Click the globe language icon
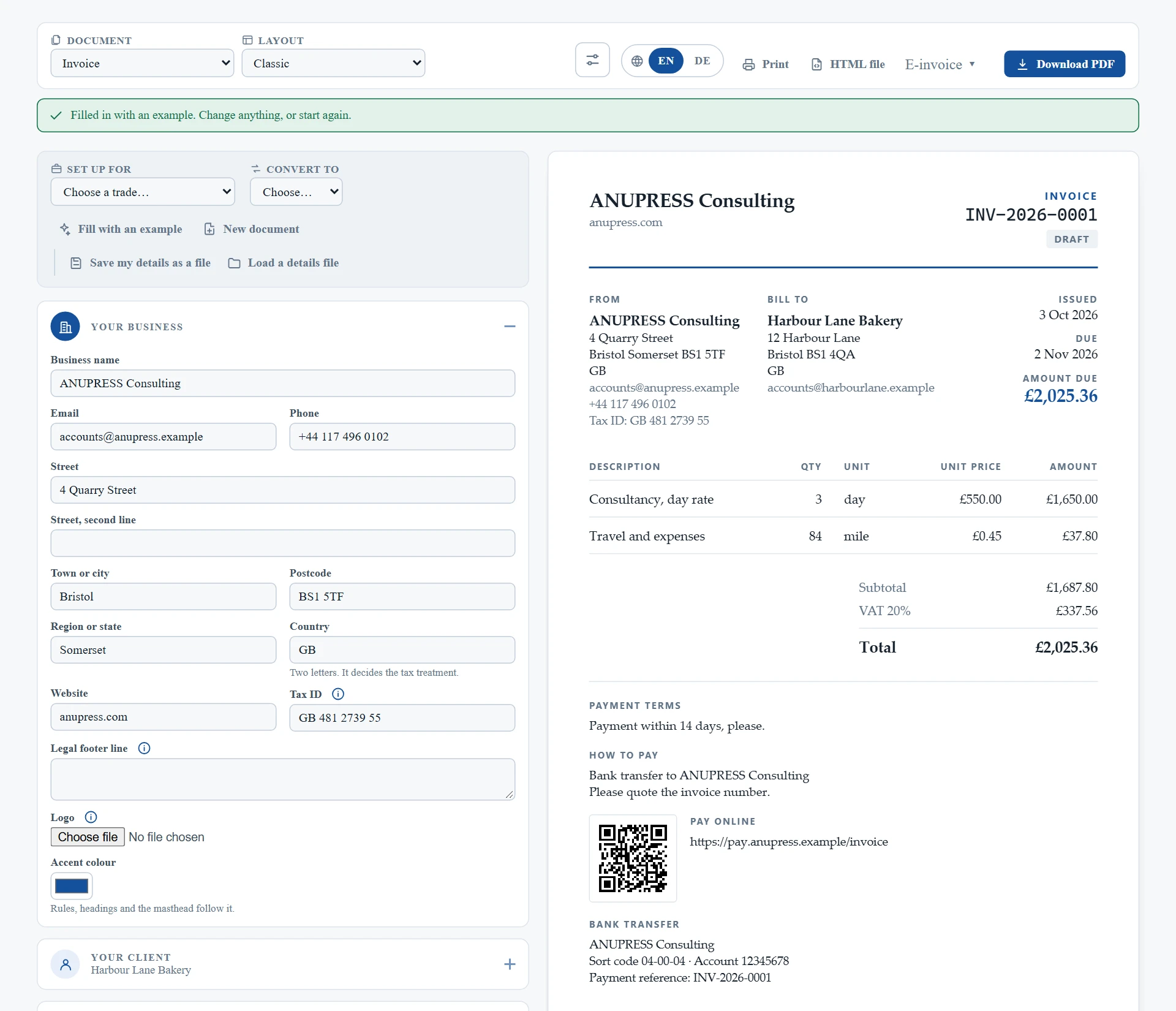Screen dimensions: 1176x1011 click(637, 61)
